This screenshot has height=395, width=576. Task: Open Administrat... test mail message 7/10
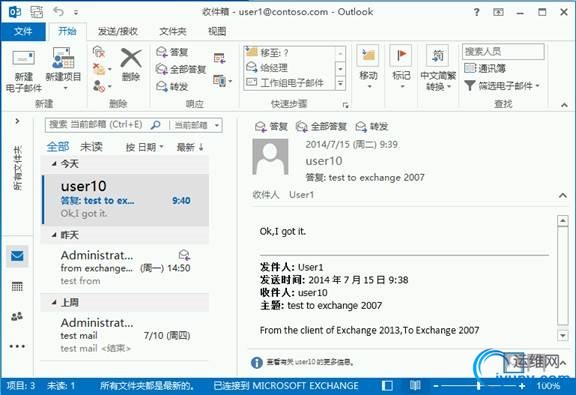pyautogui.click(x=126, y=335)
